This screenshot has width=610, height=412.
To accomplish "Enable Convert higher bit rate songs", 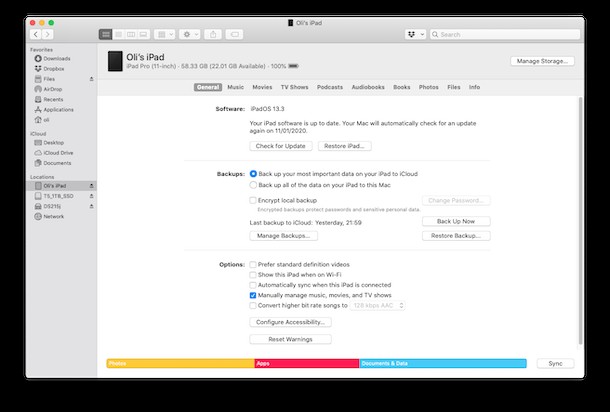I will pos(253,306).
